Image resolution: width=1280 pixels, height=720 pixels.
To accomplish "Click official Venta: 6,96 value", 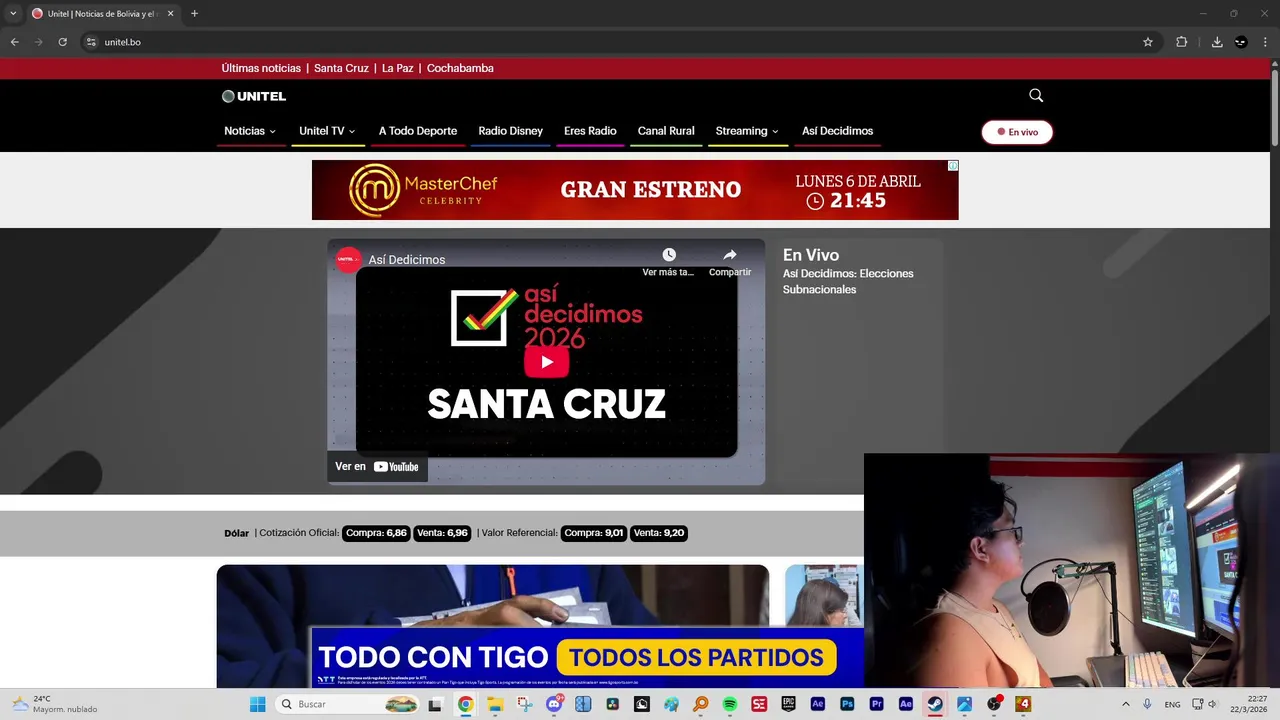I will pyautogui.click(x=442, y=533).
